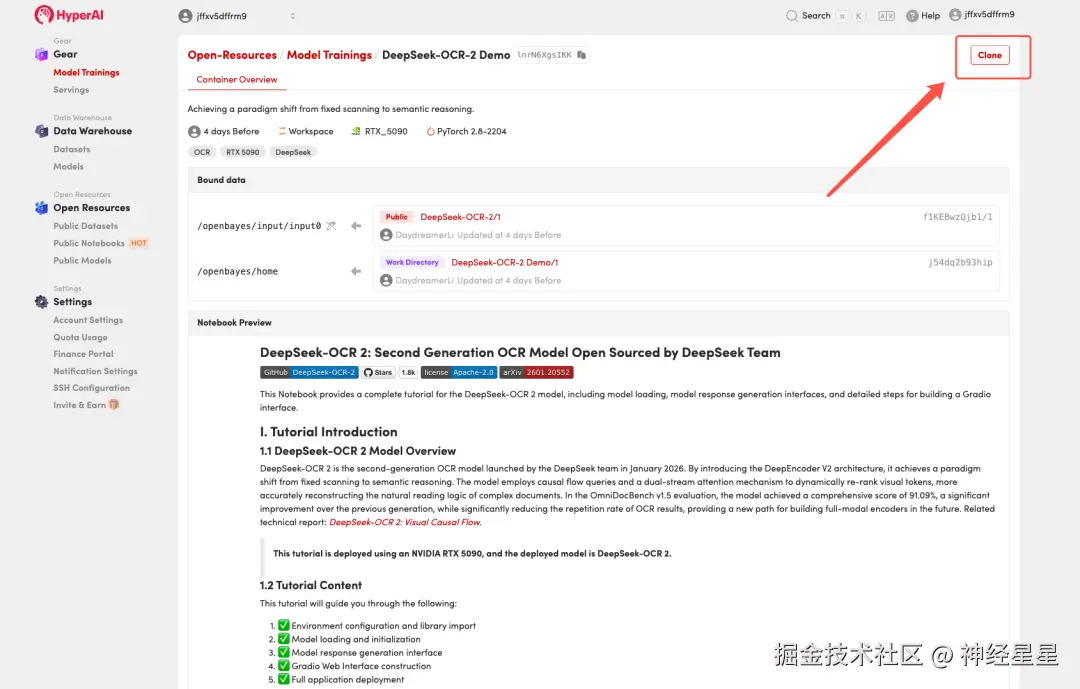Click the f1KEBwzQjb1/1 identifier text
Viewport: 1080px width, 689px height.
click(957, 217)
